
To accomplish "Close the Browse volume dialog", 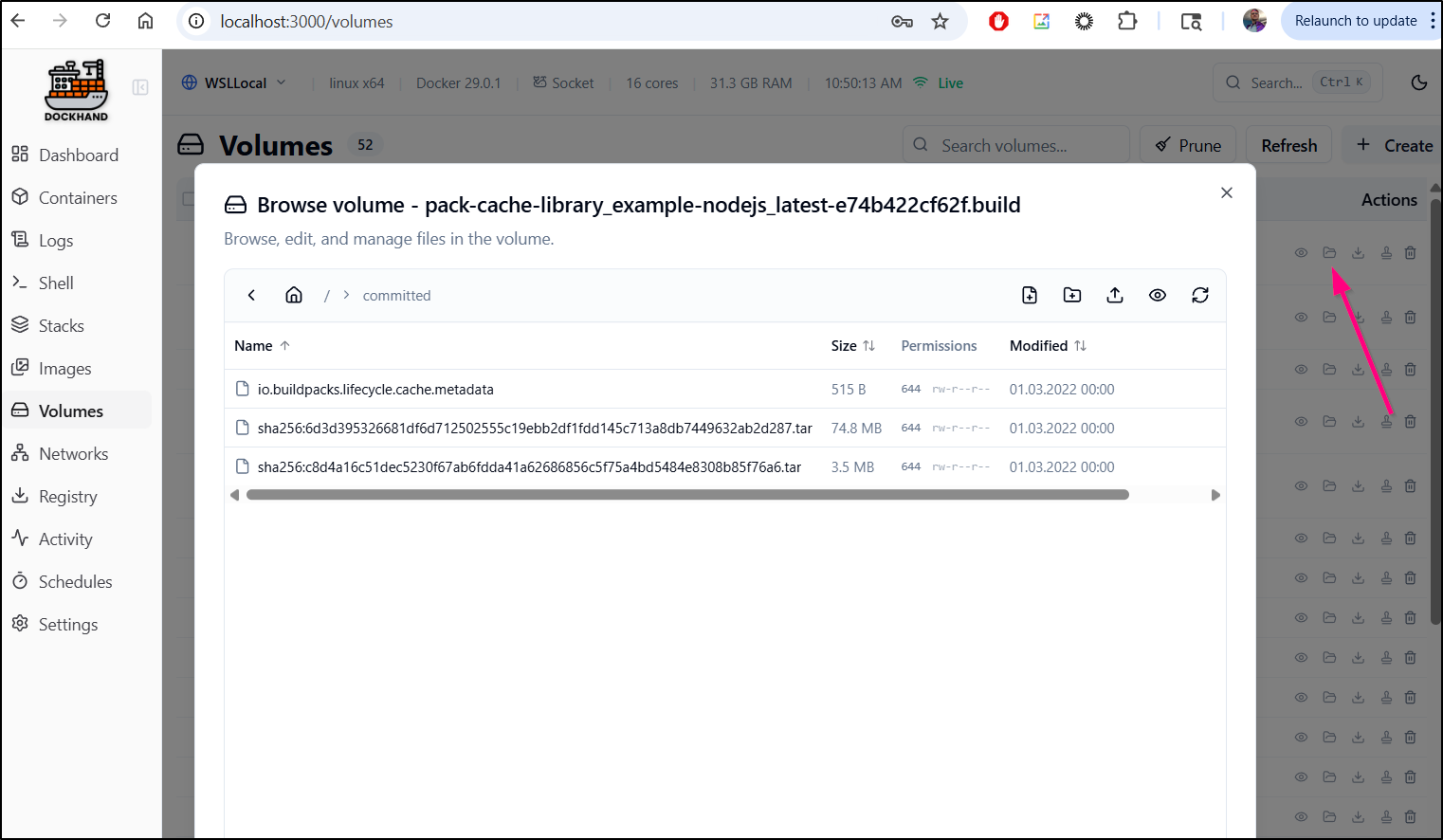I will coord(1227,192).
